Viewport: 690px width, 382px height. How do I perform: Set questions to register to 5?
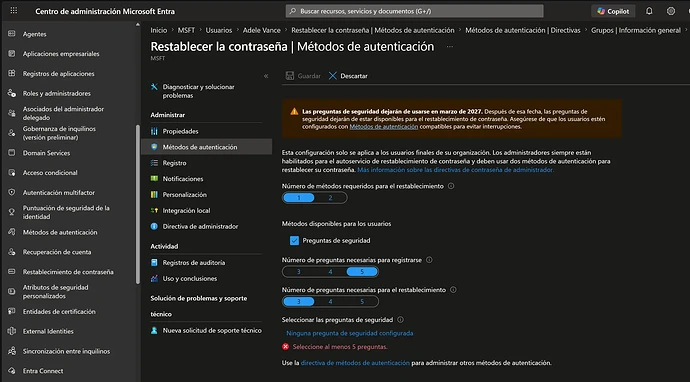tap(362, 272)
